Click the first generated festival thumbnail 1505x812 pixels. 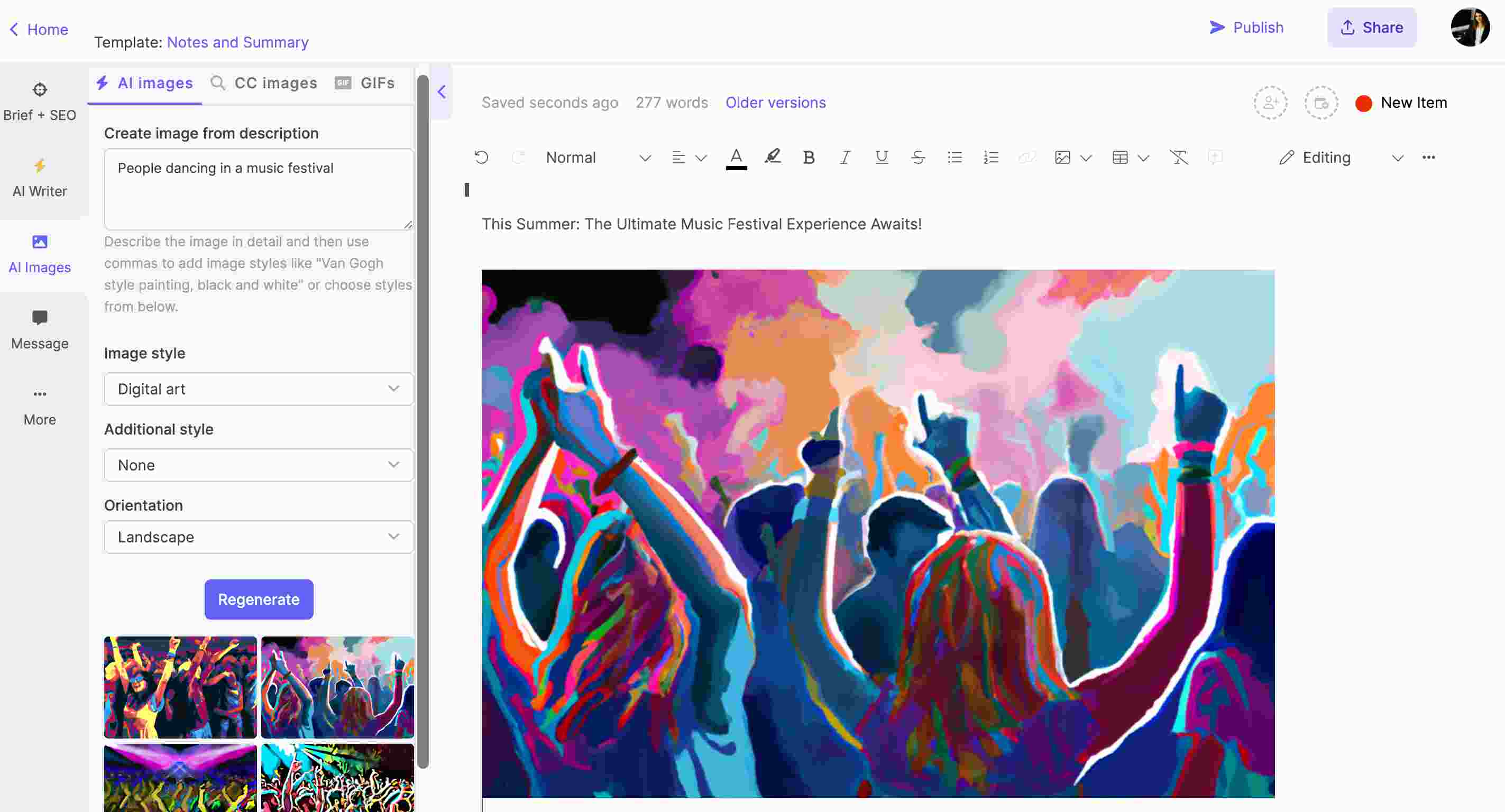(x=180, y=687)
